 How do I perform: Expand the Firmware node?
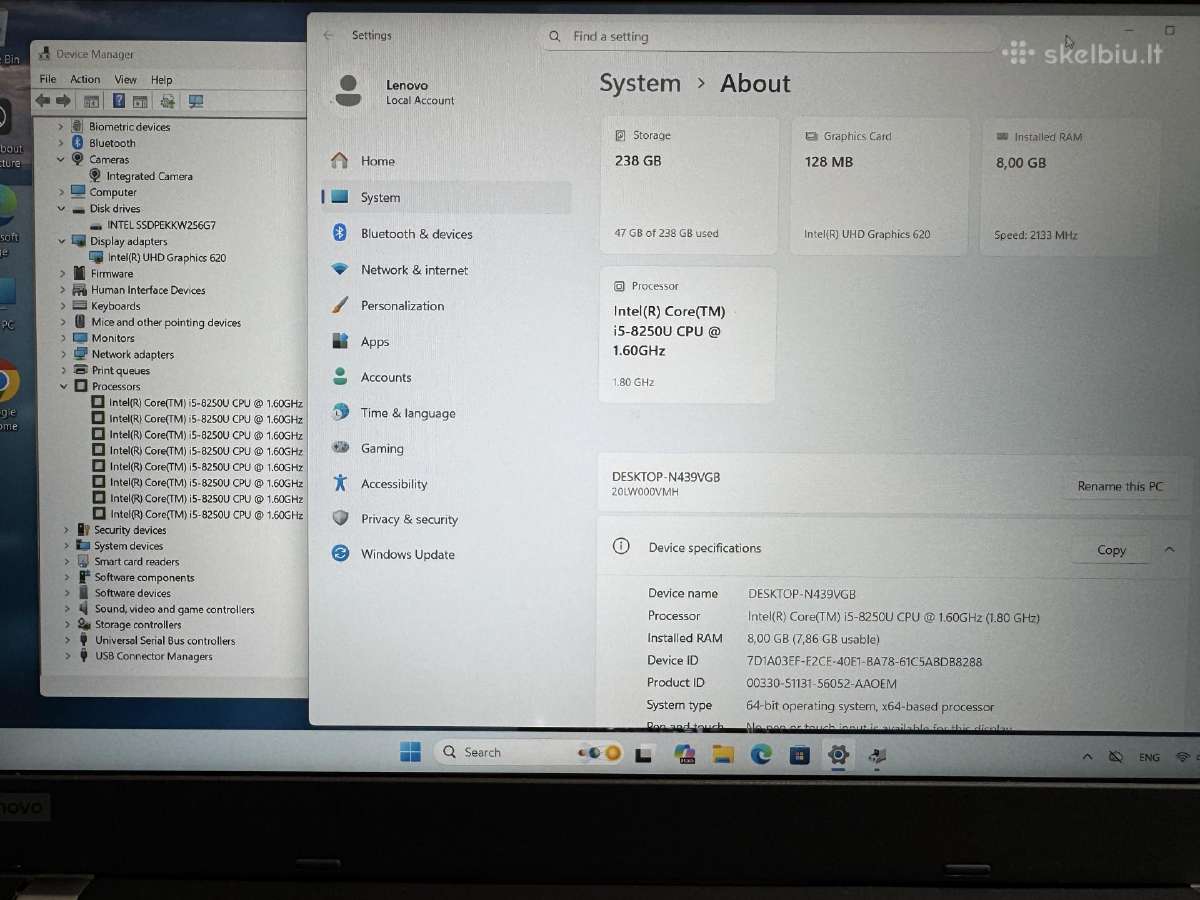point(63,273)
